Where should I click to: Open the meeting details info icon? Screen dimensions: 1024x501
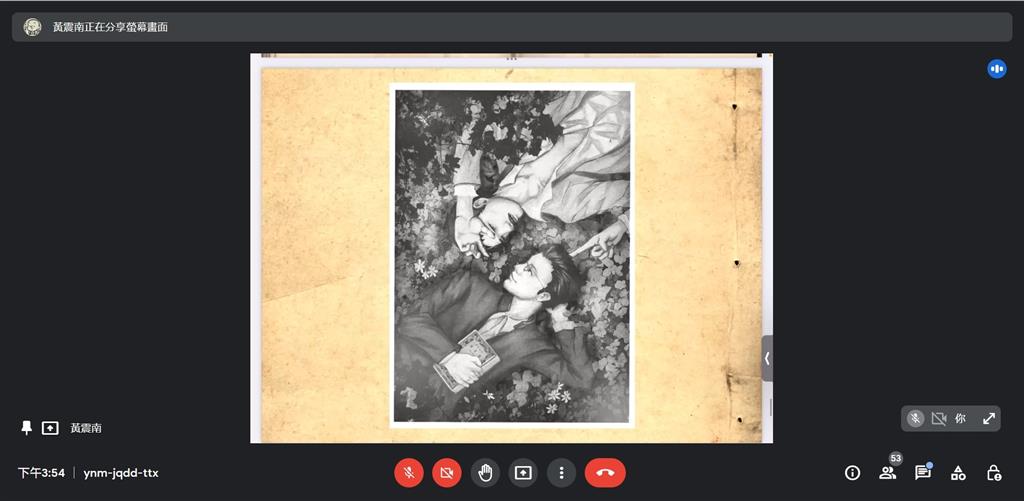pos(852,473)
